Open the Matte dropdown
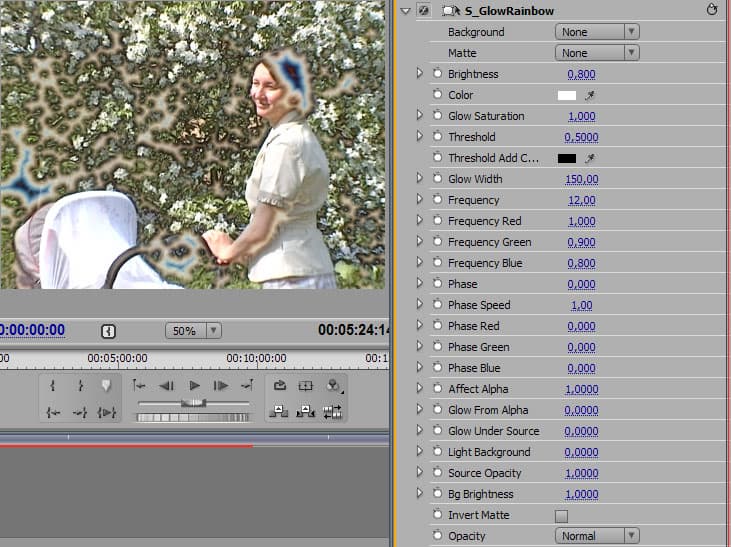This screenshot has height=547, width=731. point(596,53)
